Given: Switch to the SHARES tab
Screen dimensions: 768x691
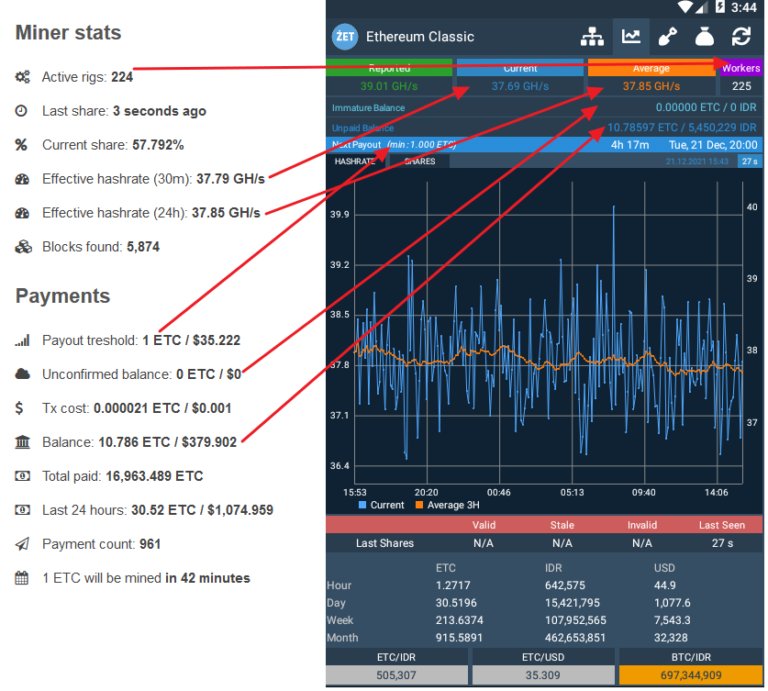Looking at the screenshot, I should [420, 161].
